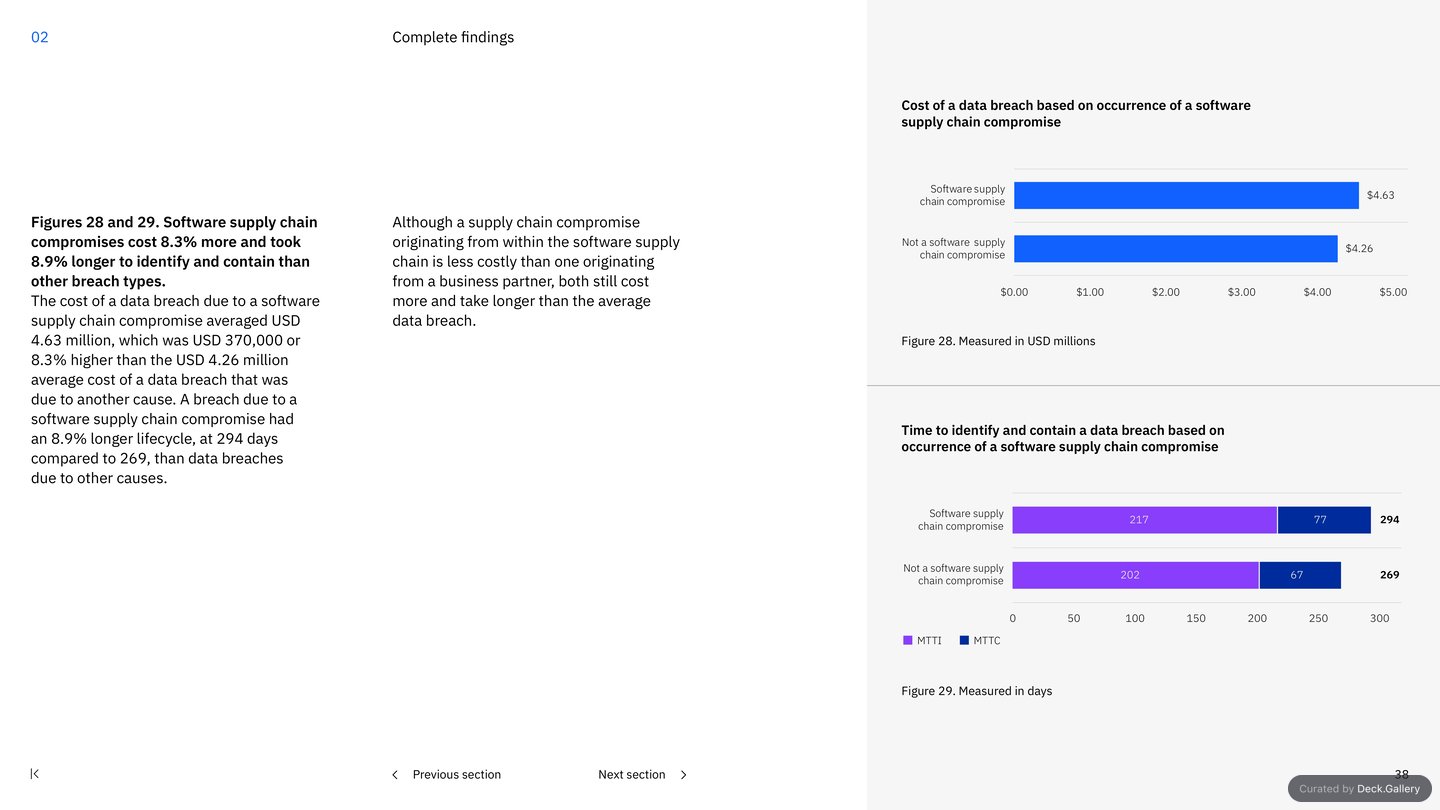Image resolution: width=1440 pixels, height=810 pixels.
Task: Click the MTTC dark blue legend swatch
Action: (x=964, y=640)
